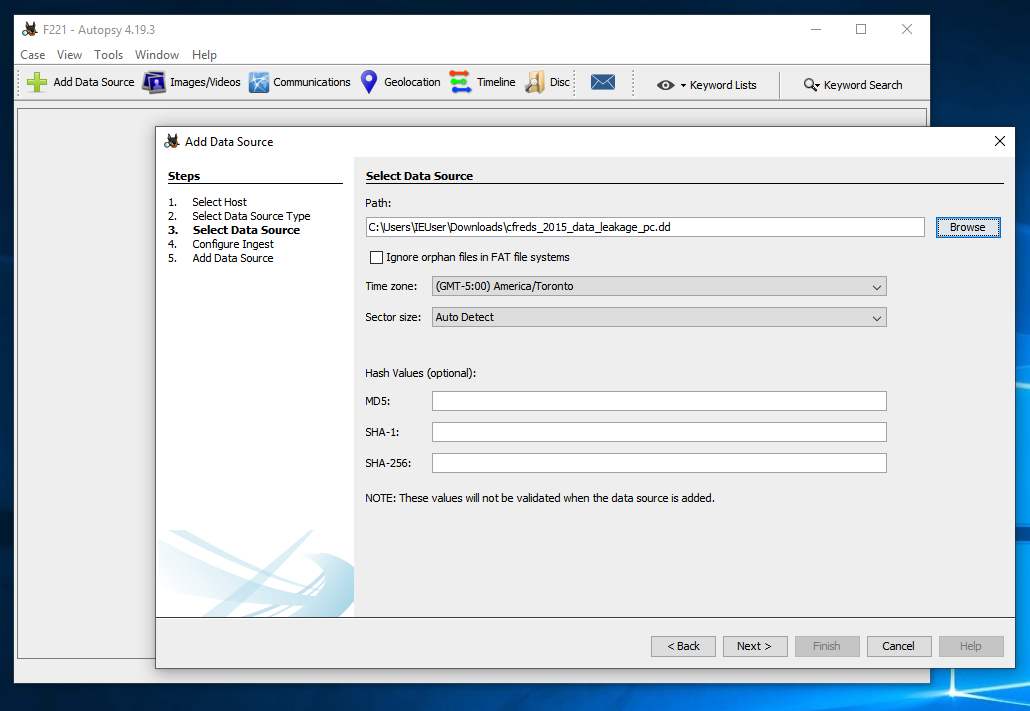
Task: Open the Timeline icon in toolbar
Action: [x=460, y=82]
